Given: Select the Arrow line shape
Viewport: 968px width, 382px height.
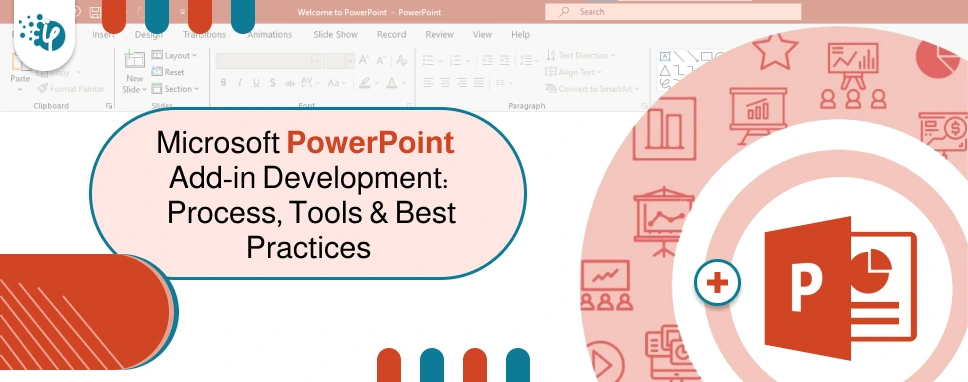Looking at the screenshot, I should click(x=693, y=56).
